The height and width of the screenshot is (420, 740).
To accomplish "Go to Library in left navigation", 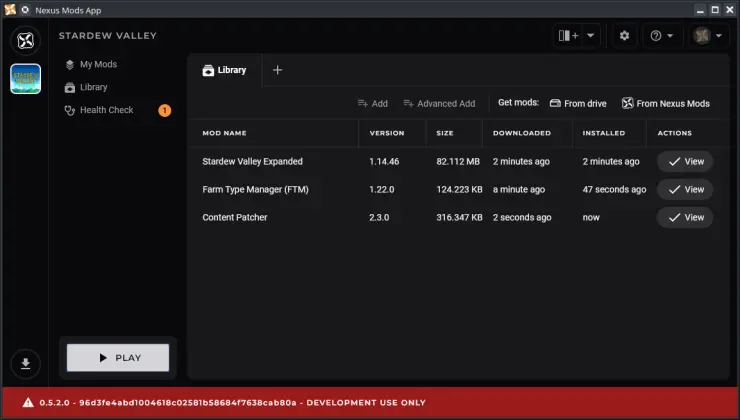I will tap(93, 87).
